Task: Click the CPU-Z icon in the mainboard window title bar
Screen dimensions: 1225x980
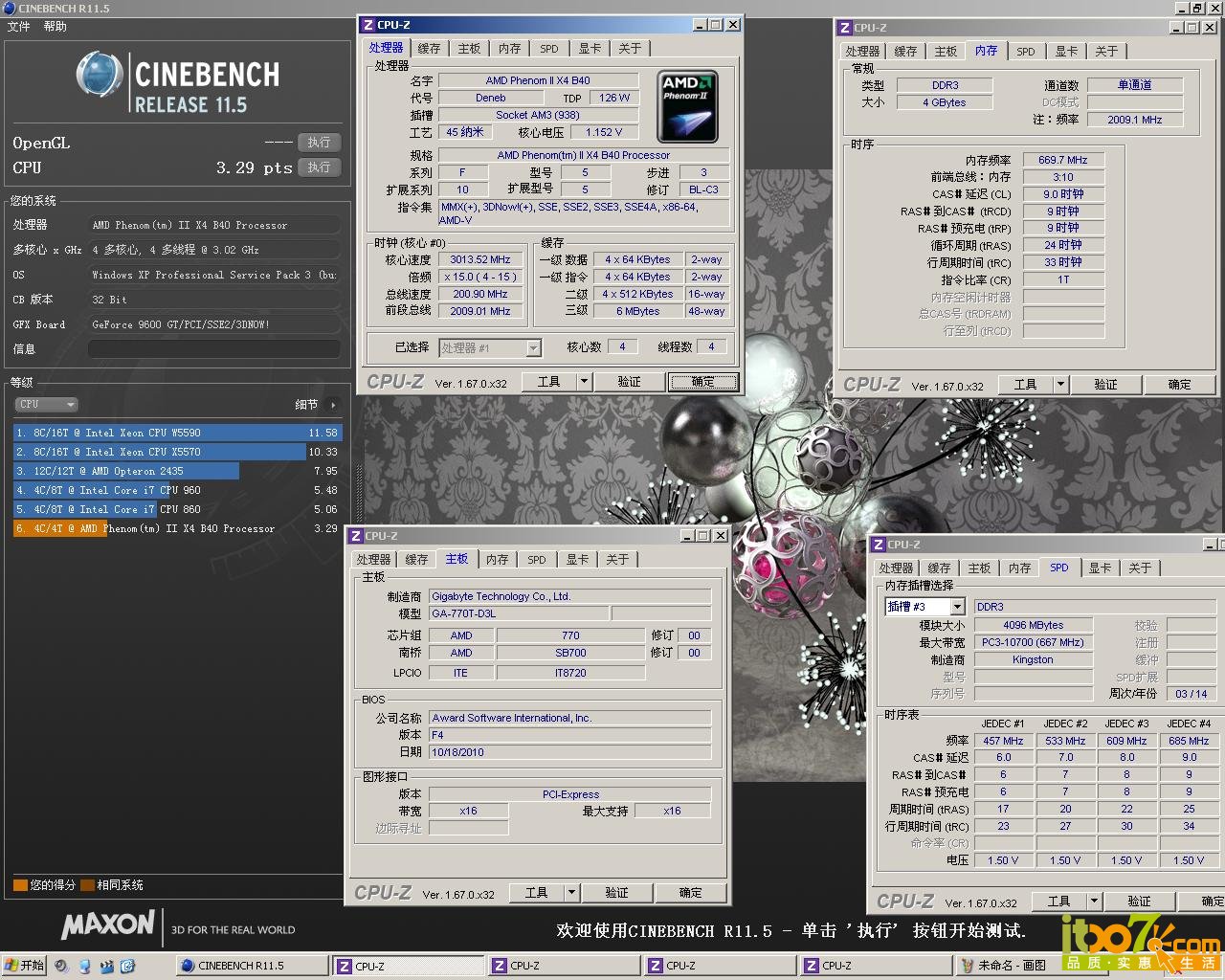Action: [x=356, y=536]
